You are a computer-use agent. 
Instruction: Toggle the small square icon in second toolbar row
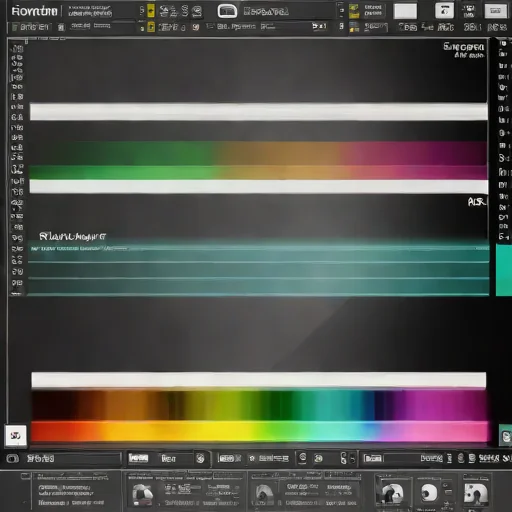point(61,27)
